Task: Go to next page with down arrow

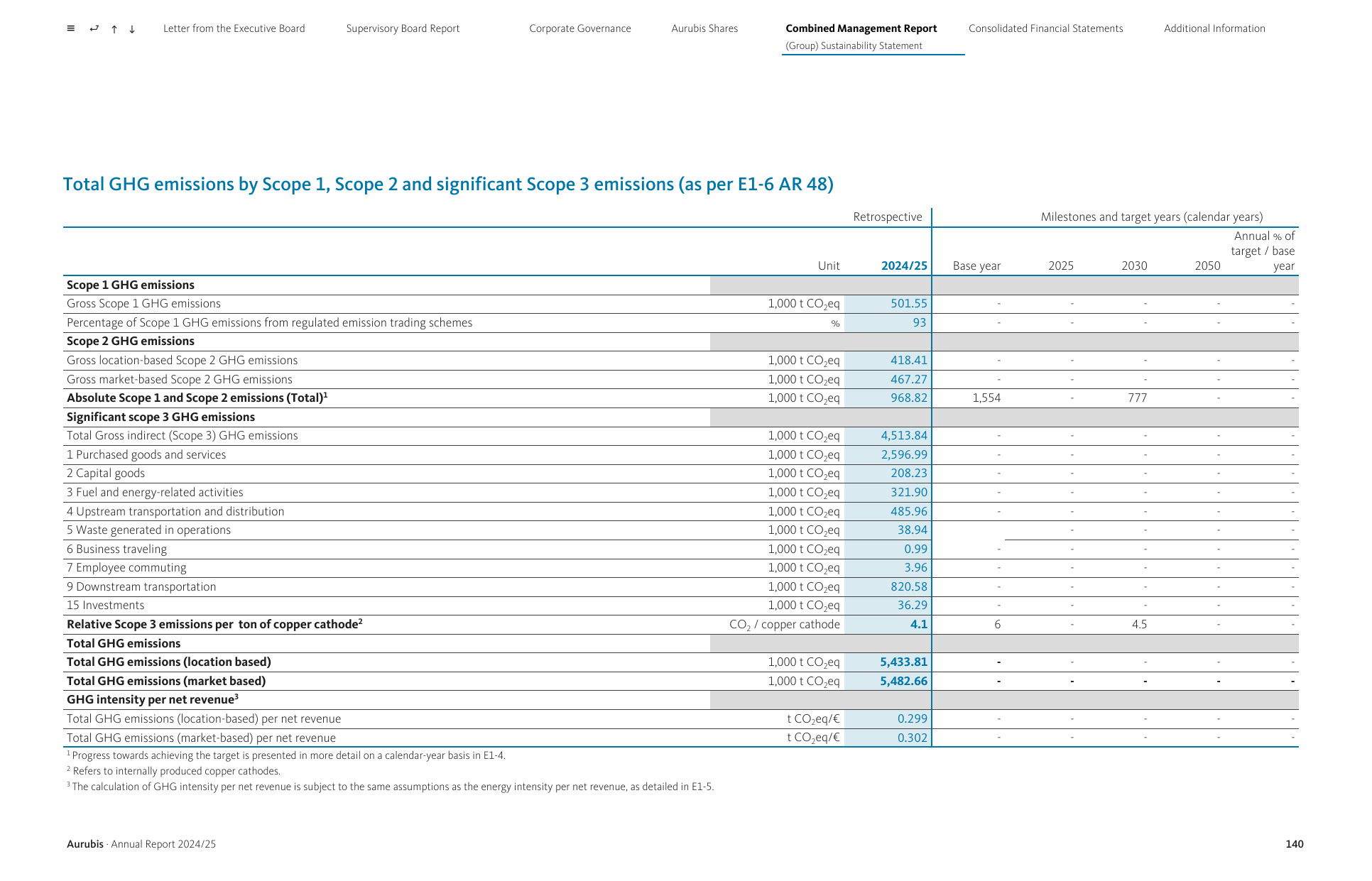Action: click(x=132, y=29)
